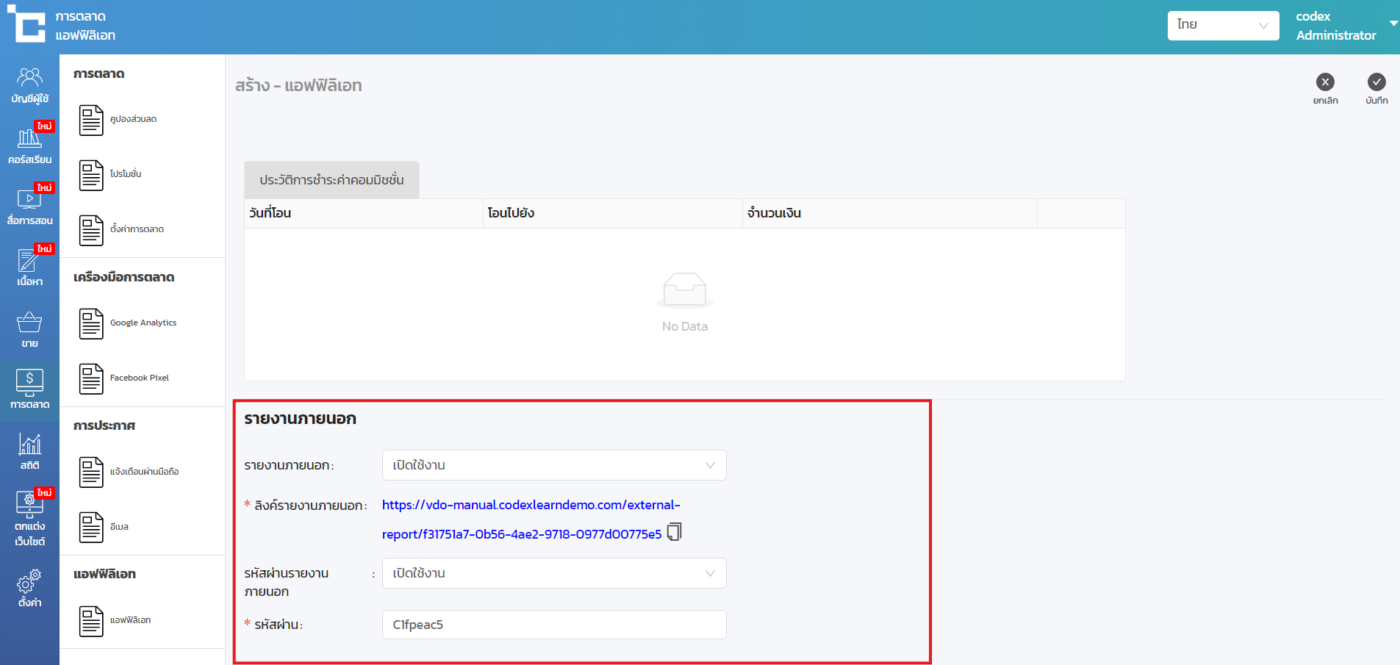This screenshot has width=1400, height=665.
Task: Click the ยกเลิก cancel icon
Action: [1325, 83]
